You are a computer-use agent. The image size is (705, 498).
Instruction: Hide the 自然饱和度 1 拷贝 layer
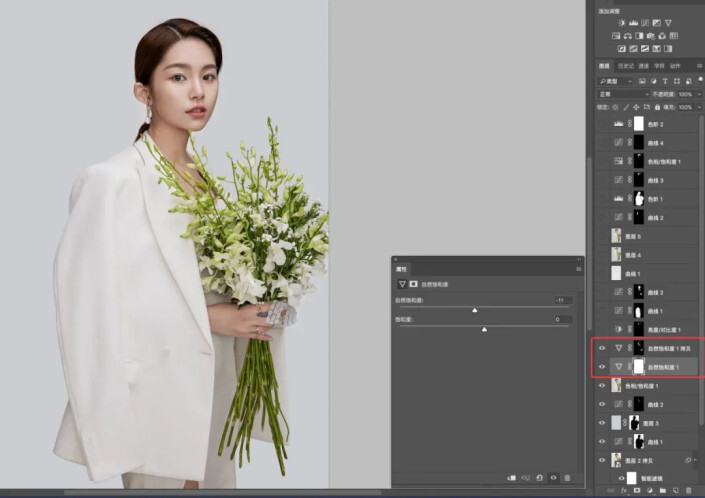coord(601,348)
